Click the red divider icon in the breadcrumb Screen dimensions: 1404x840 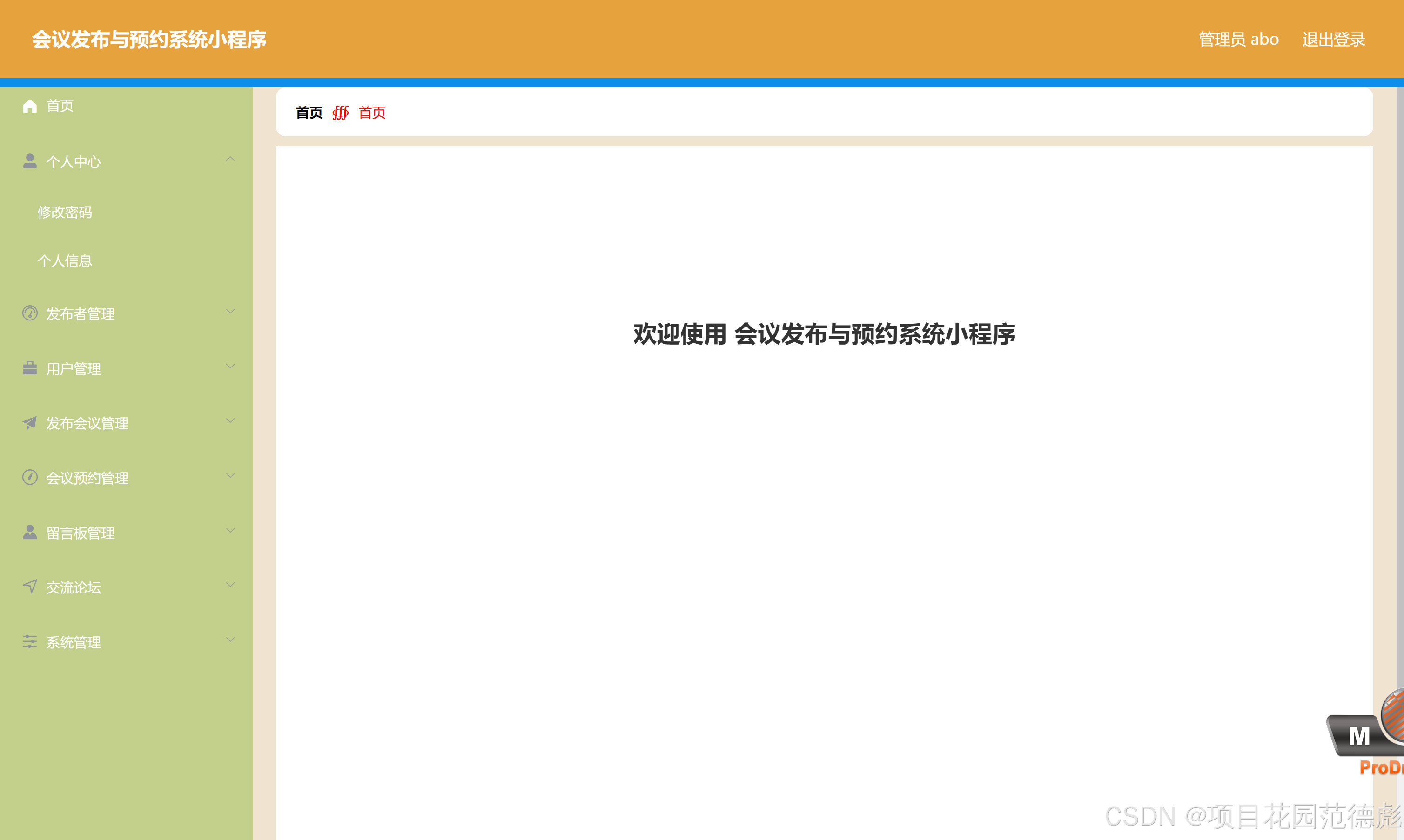[340, 113]
